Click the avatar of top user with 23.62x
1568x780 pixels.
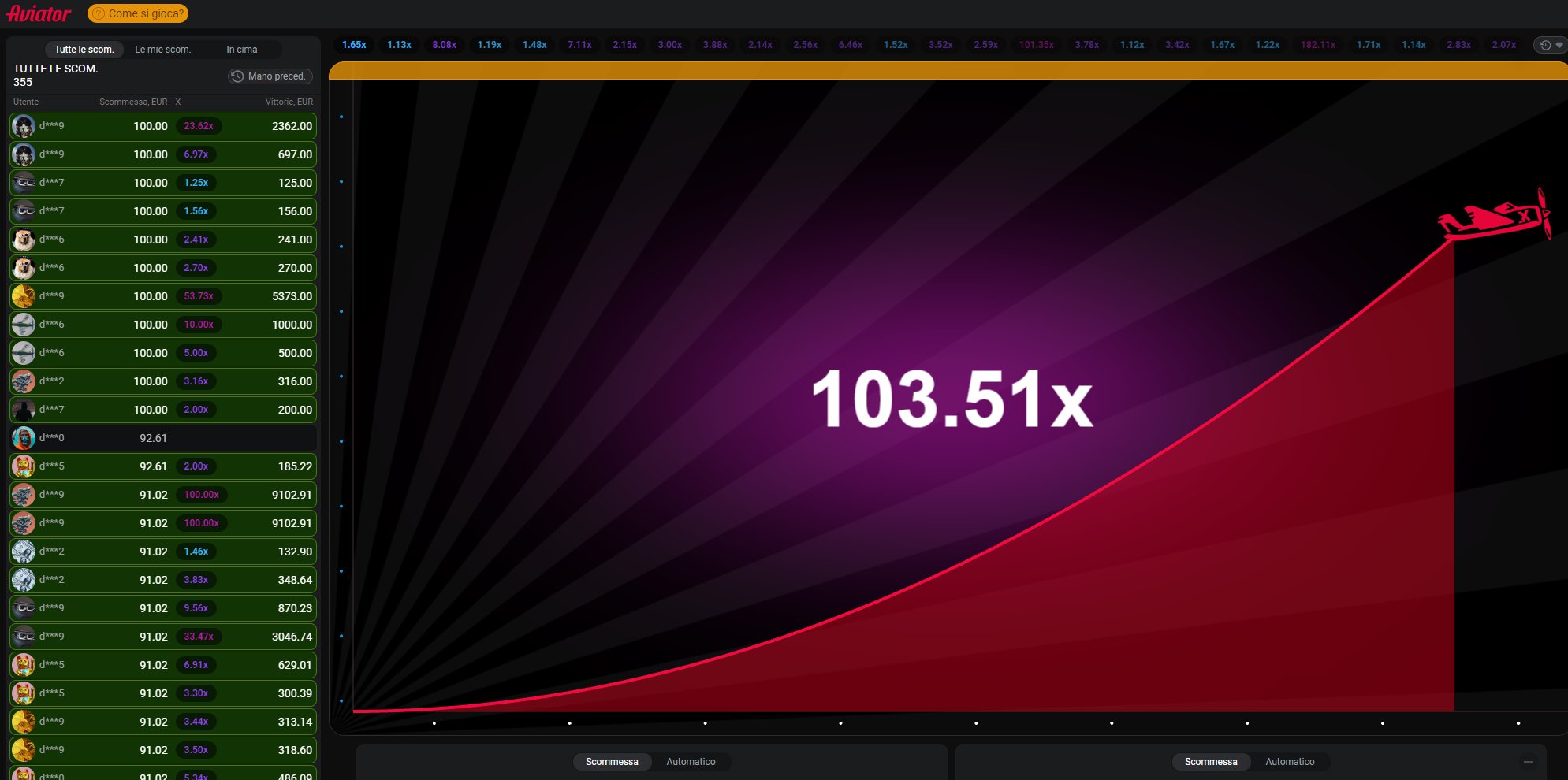point(24,126)
